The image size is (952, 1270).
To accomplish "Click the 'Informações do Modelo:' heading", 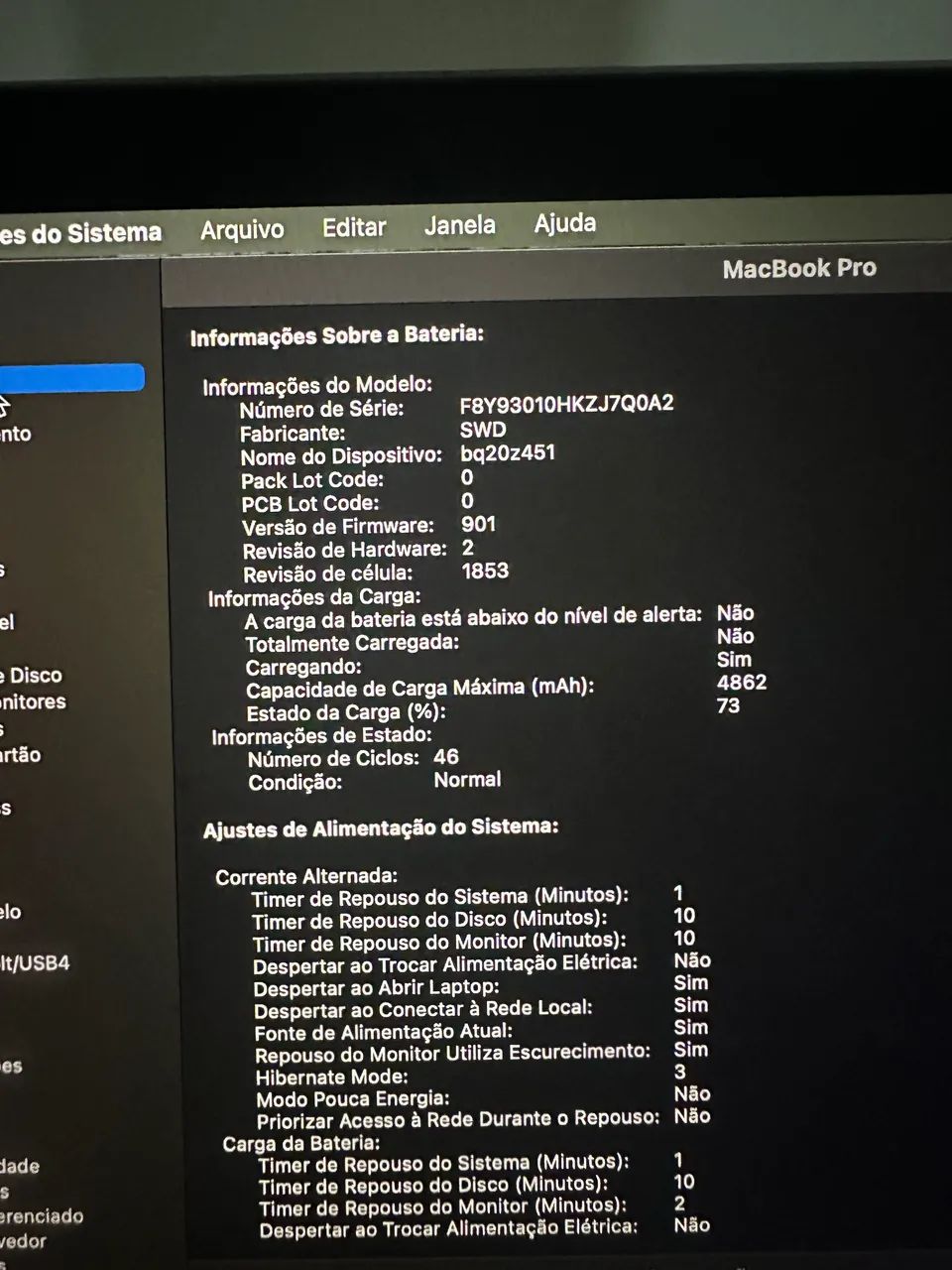I will [318, 385].
